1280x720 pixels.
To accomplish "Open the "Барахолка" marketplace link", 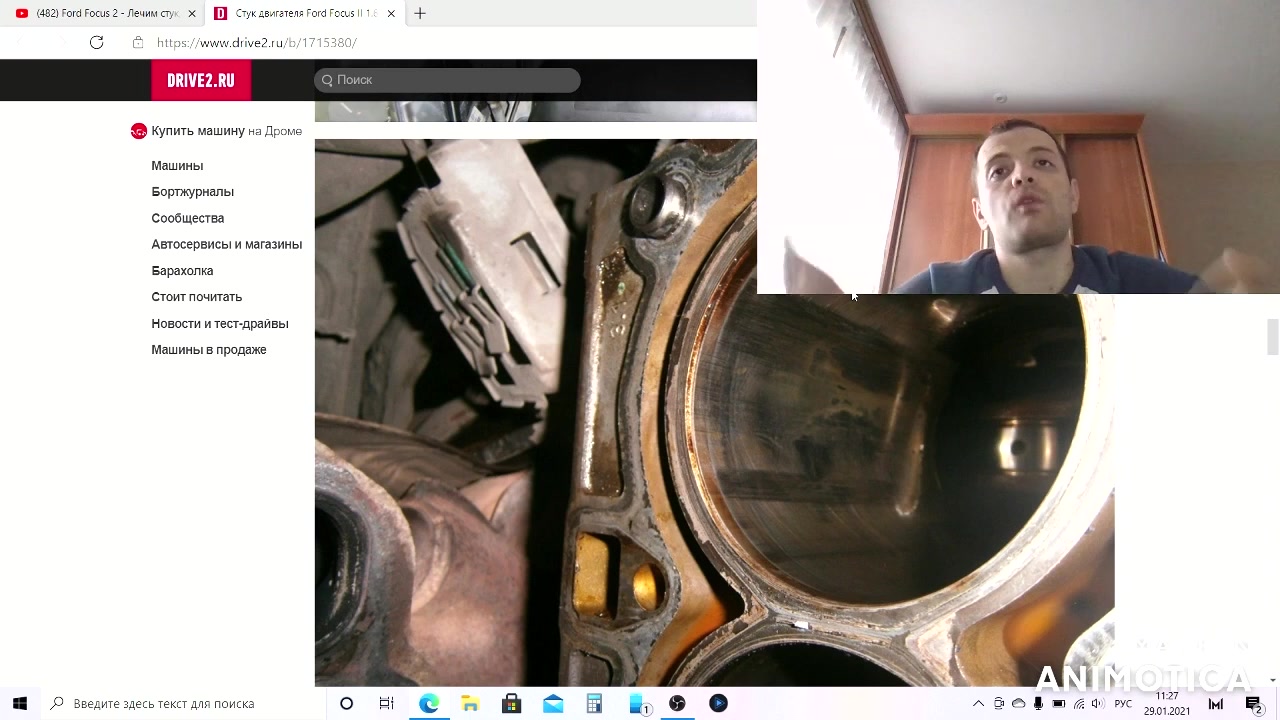I will (182, 271).
